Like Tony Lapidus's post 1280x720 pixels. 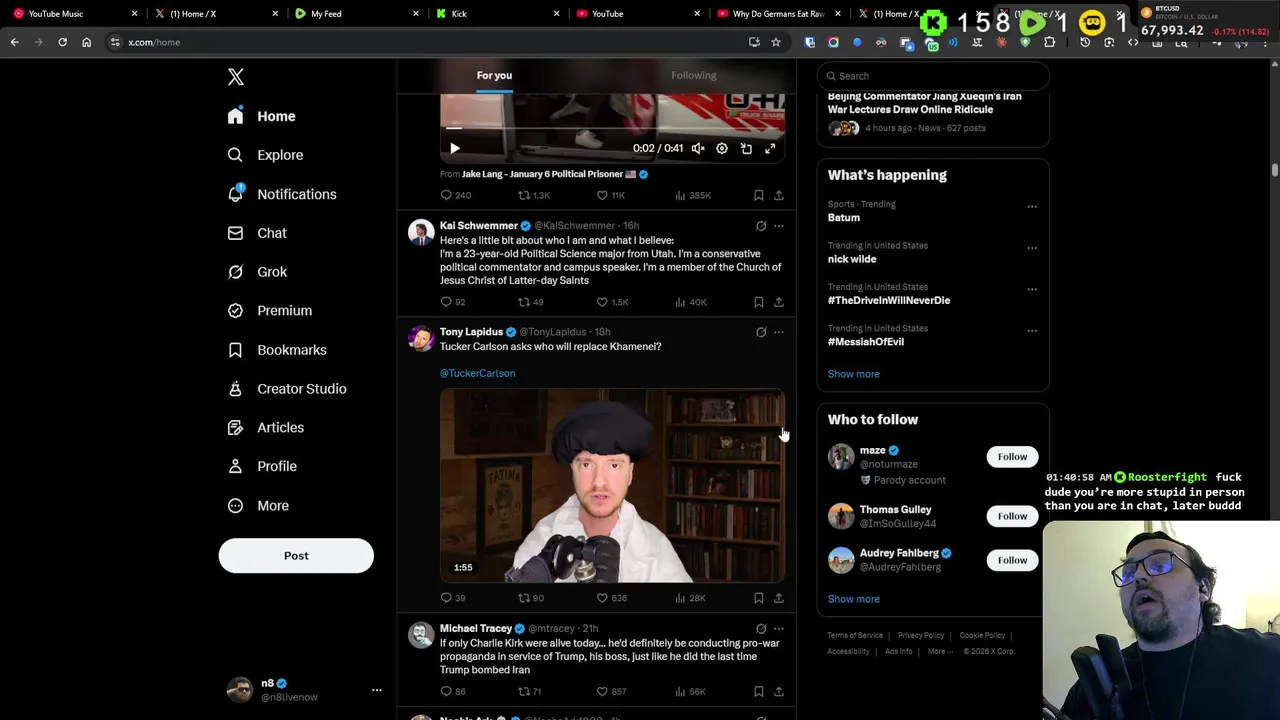click(611, 598)
